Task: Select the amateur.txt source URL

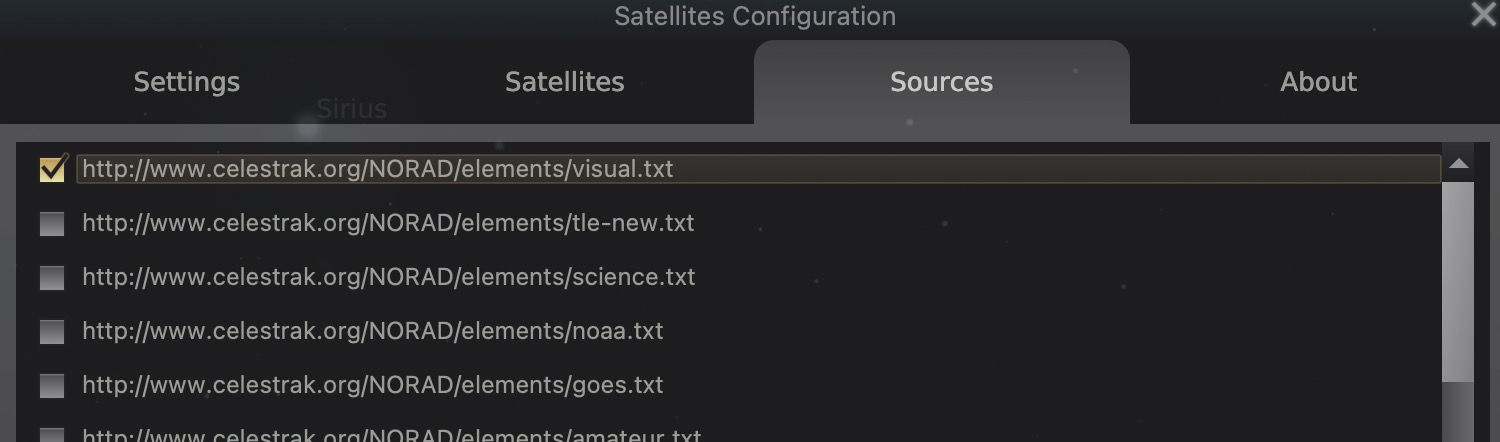Action: pyautogui.click(x=391, y=437)
